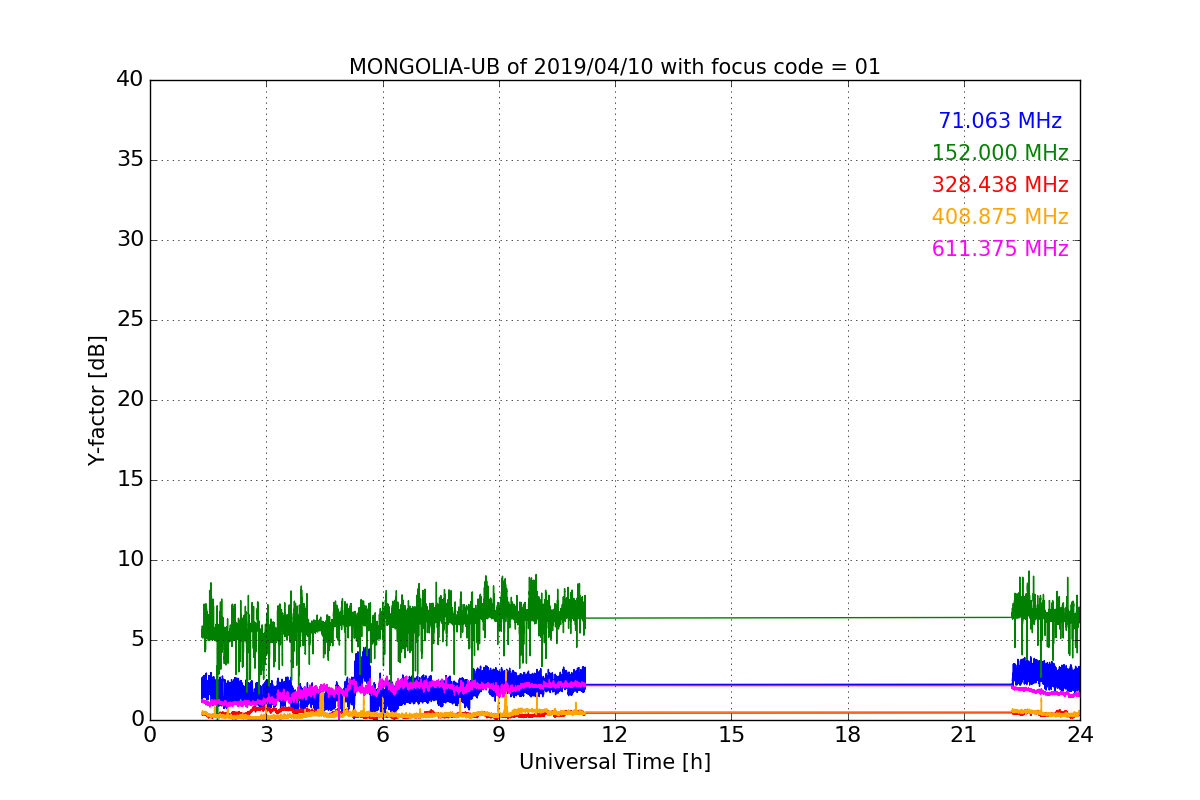Click the y-axis tick label 40

pyautogui.click(x=130, y=80)
